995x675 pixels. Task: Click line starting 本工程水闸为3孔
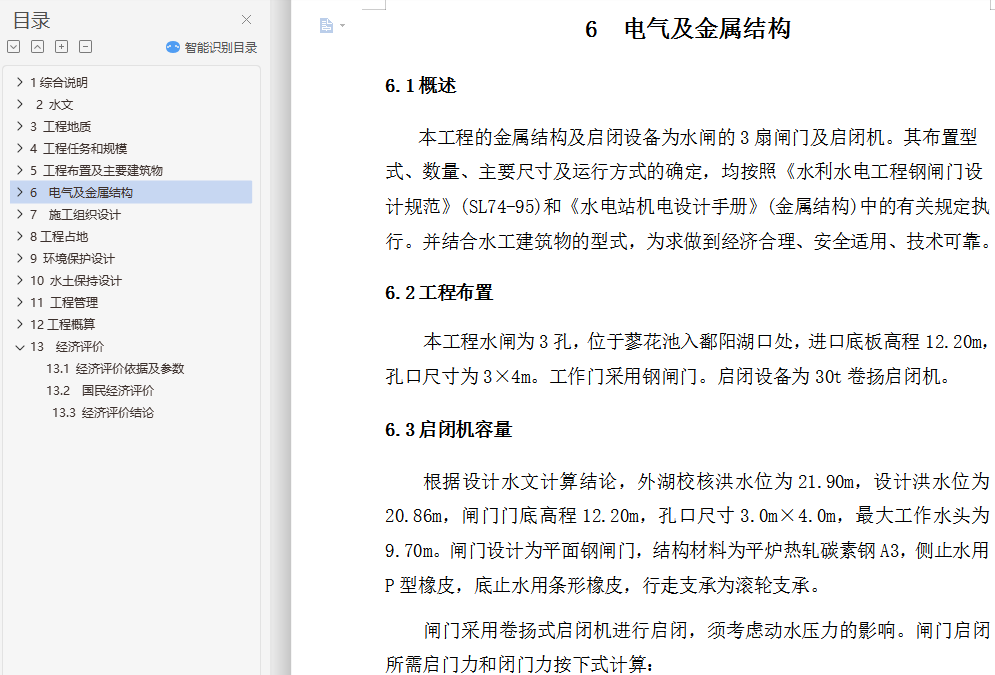pos(707,342)
